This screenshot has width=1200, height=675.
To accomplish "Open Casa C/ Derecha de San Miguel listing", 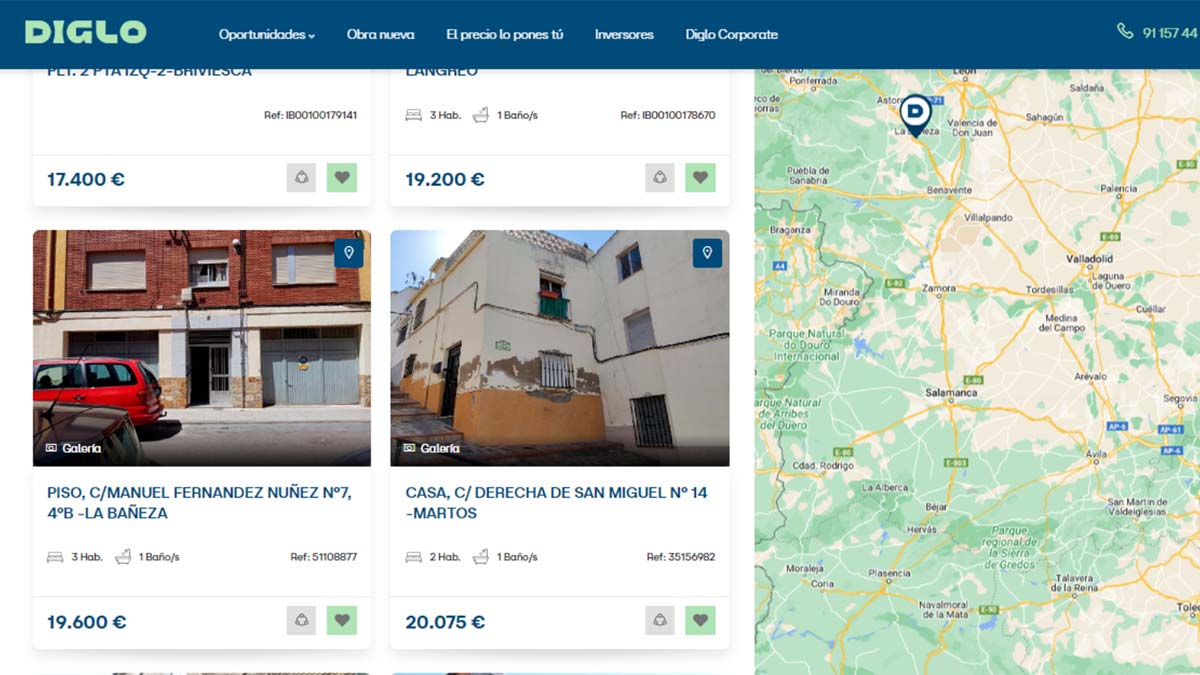I will point(556,502).
